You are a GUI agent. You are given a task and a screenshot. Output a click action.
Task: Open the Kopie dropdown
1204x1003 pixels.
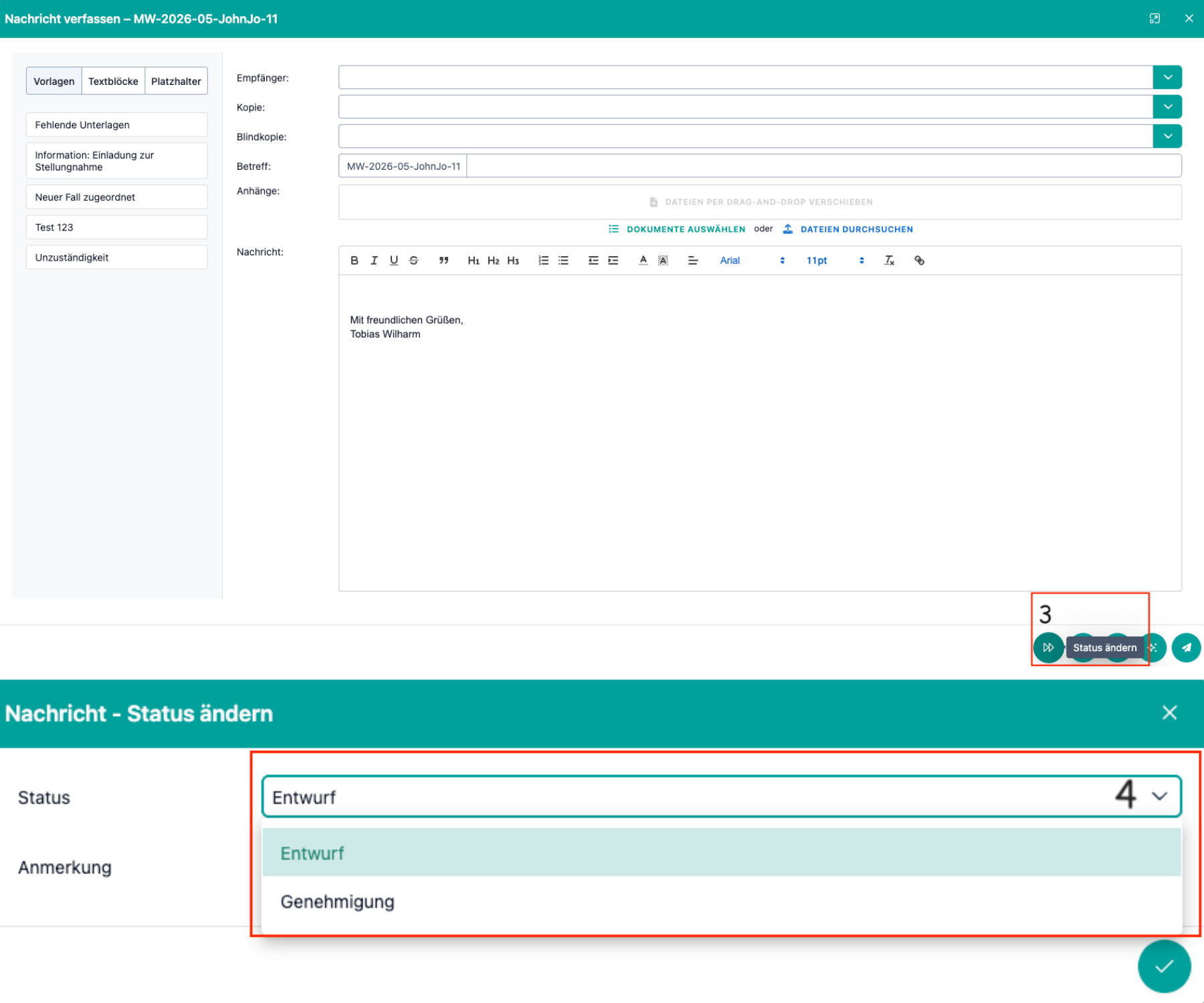pos(1167,107)
